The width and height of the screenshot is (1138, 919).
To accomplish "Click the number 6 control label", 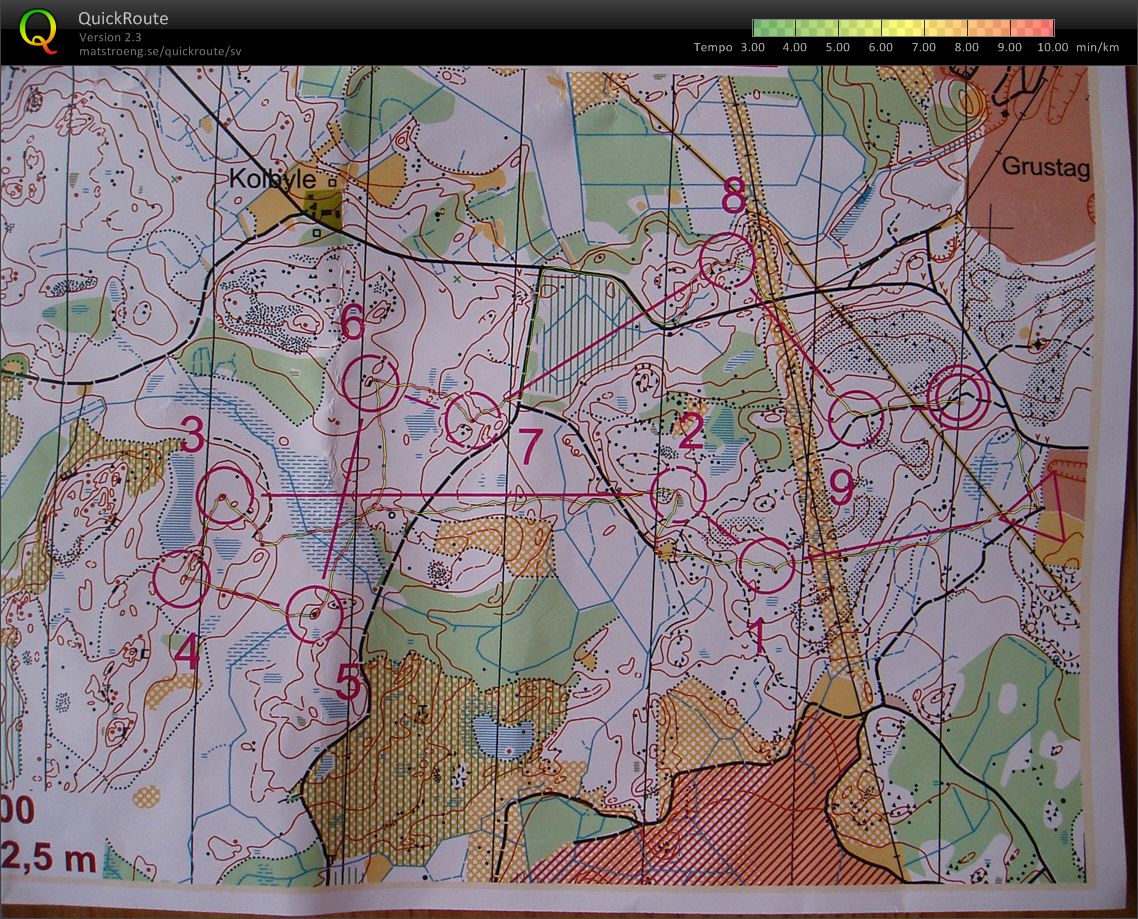I will click(353, 322).
